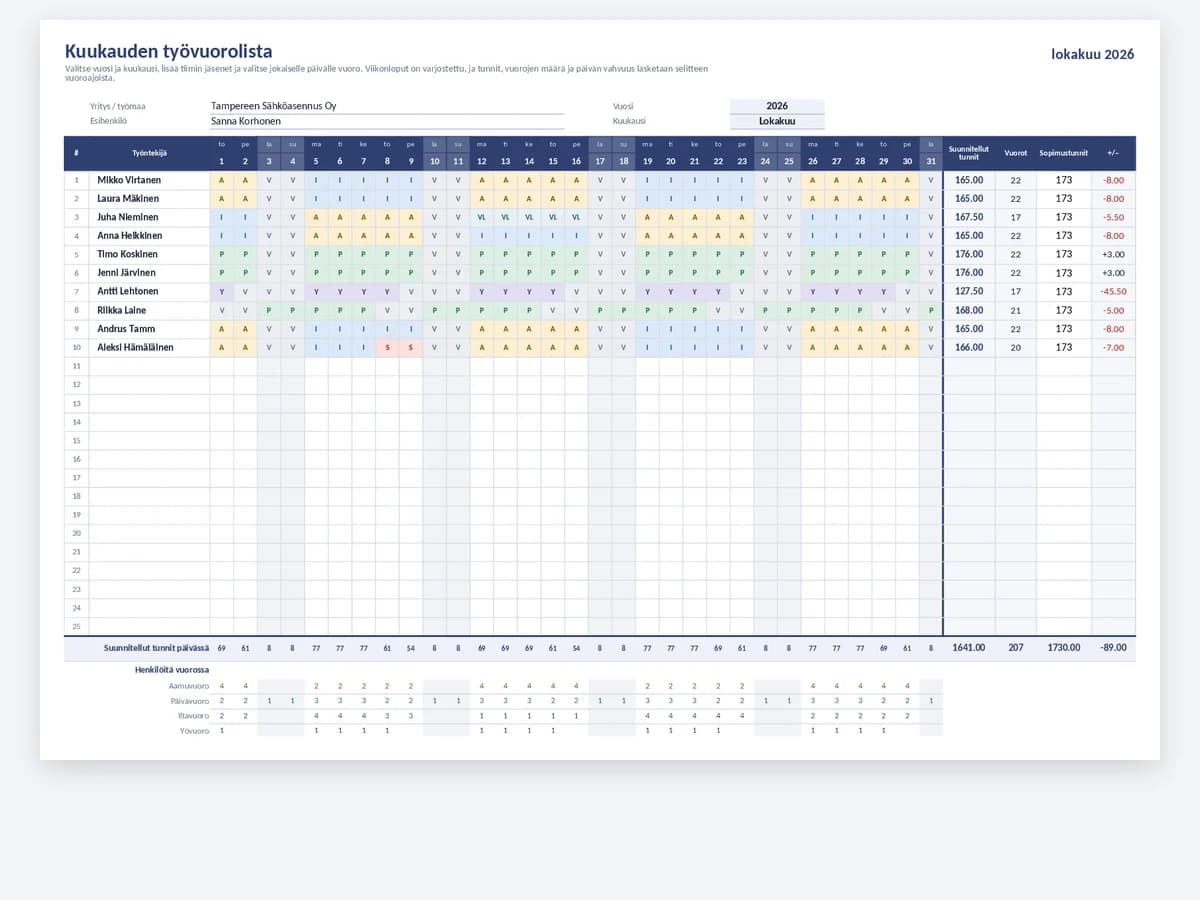Click employee name "Antti Lehtonen"

click(128, 291)
